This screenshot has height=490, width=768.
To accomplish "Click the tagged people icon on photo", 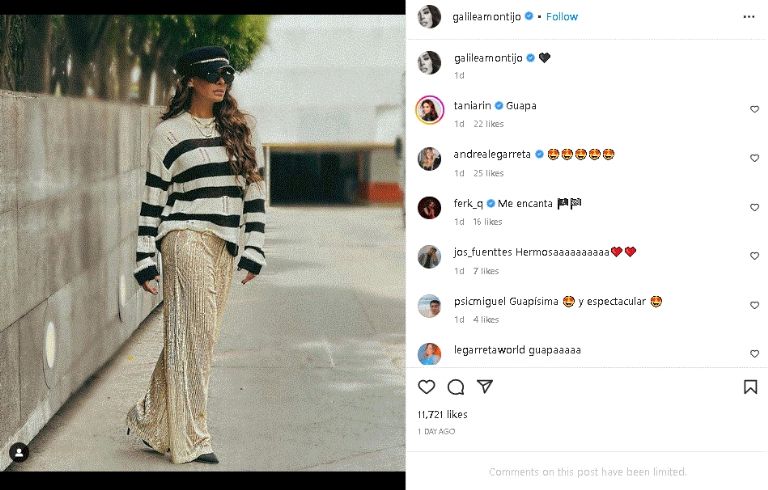I will [x=19, y=453].
